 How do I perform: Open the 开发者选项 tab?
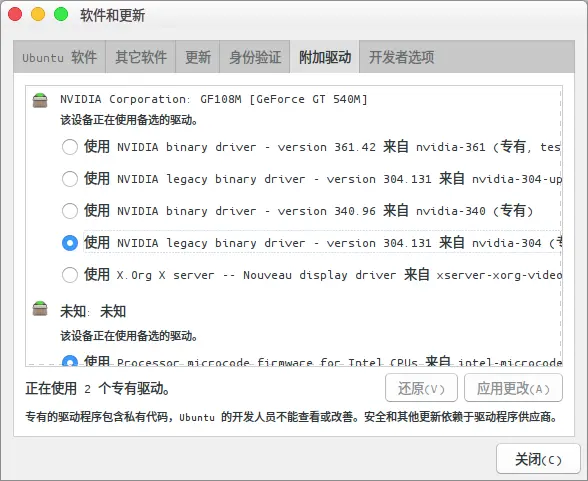(x=401, y=57)
